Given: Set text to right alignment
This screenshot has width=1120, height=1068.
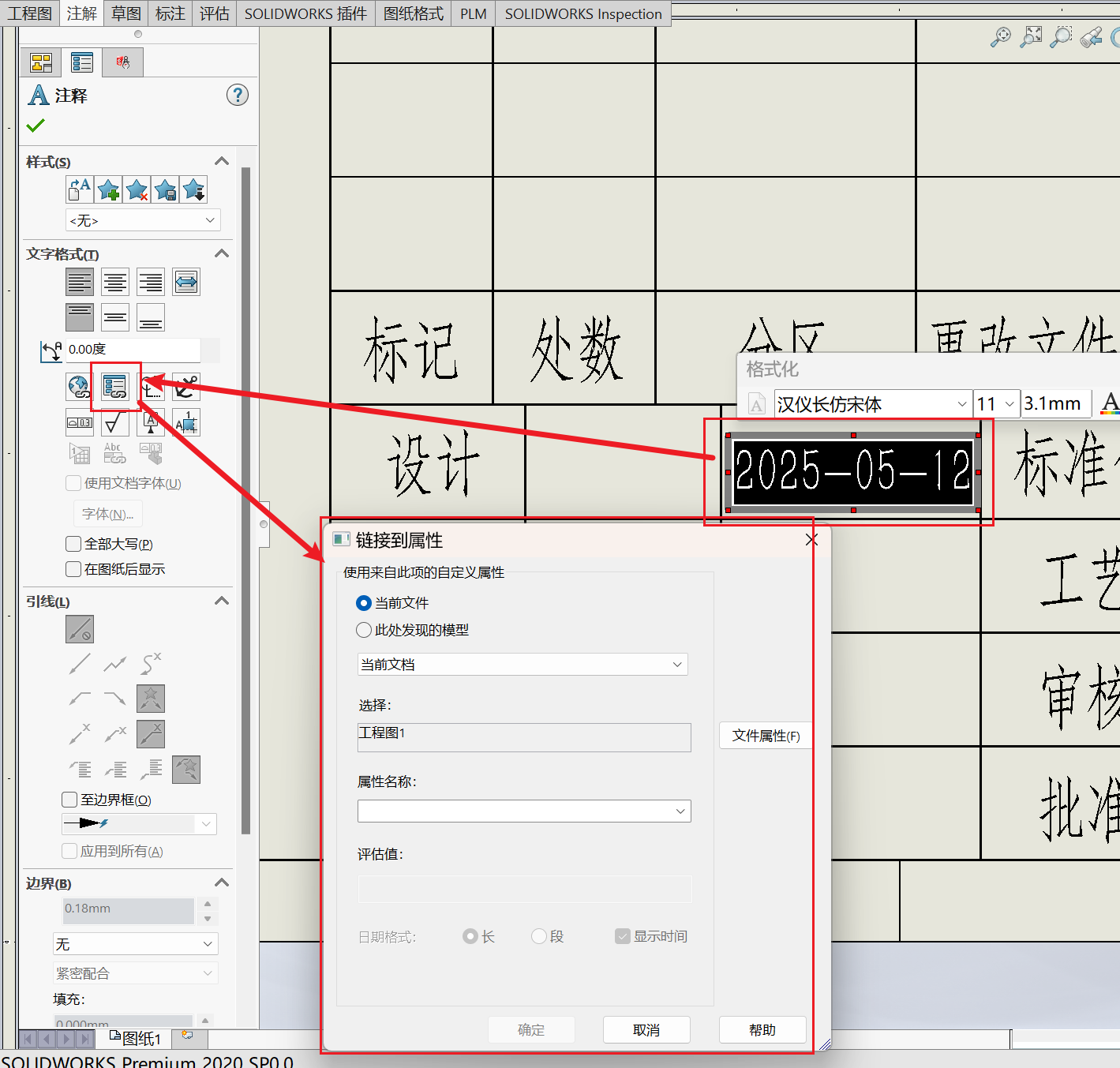Looking at the screenshot, I should (x=151, y=282).
